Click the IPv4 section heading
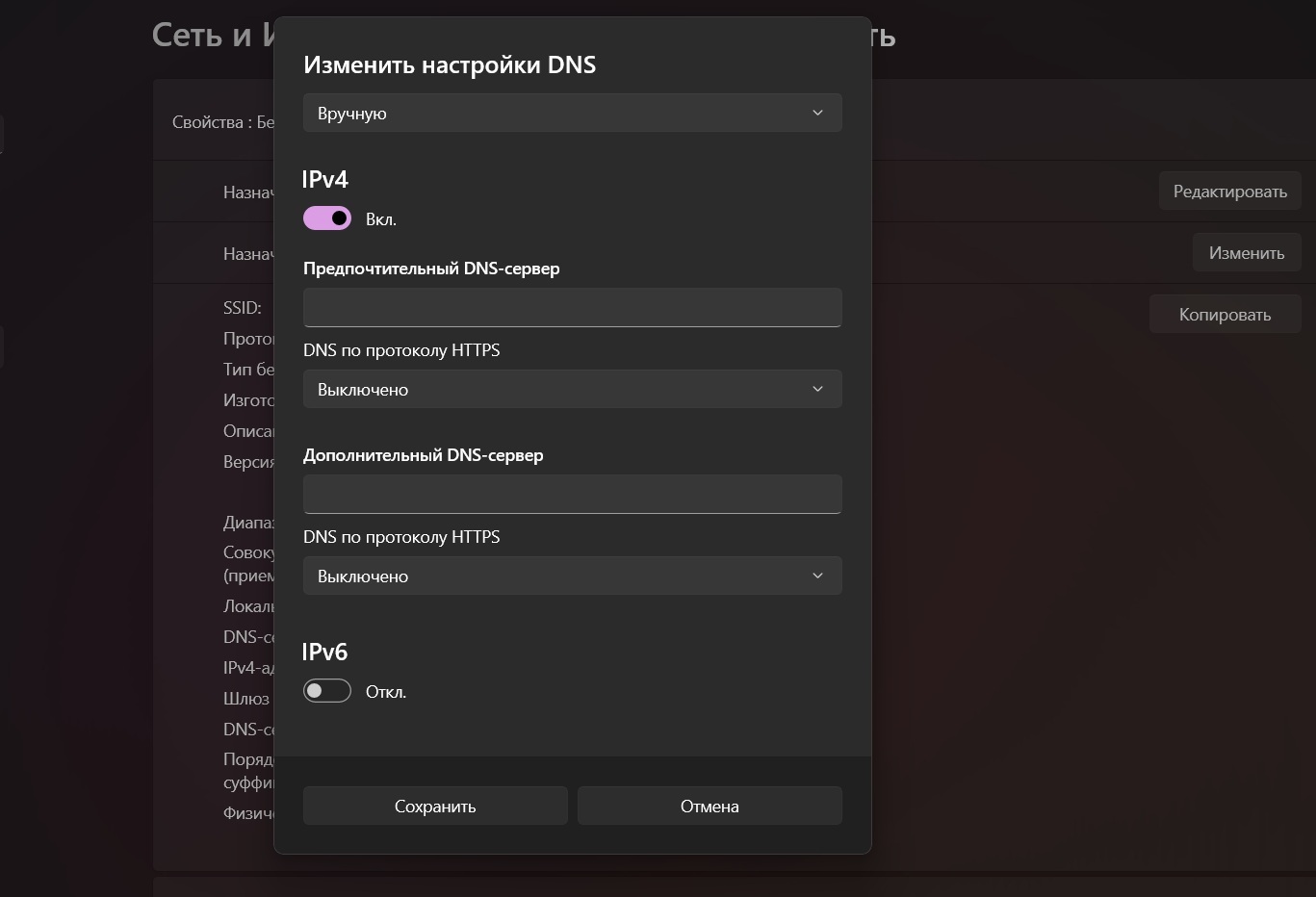 point(325,179)
